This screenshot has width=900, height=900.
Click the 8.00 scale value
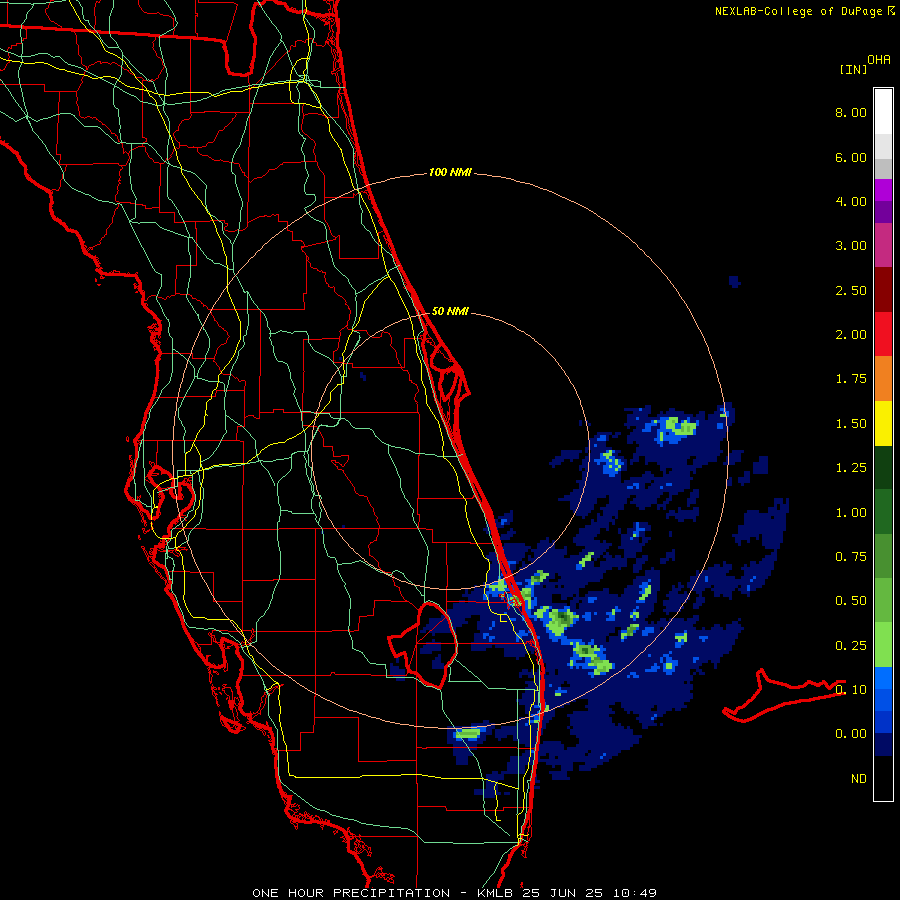[x=851, y=112]
